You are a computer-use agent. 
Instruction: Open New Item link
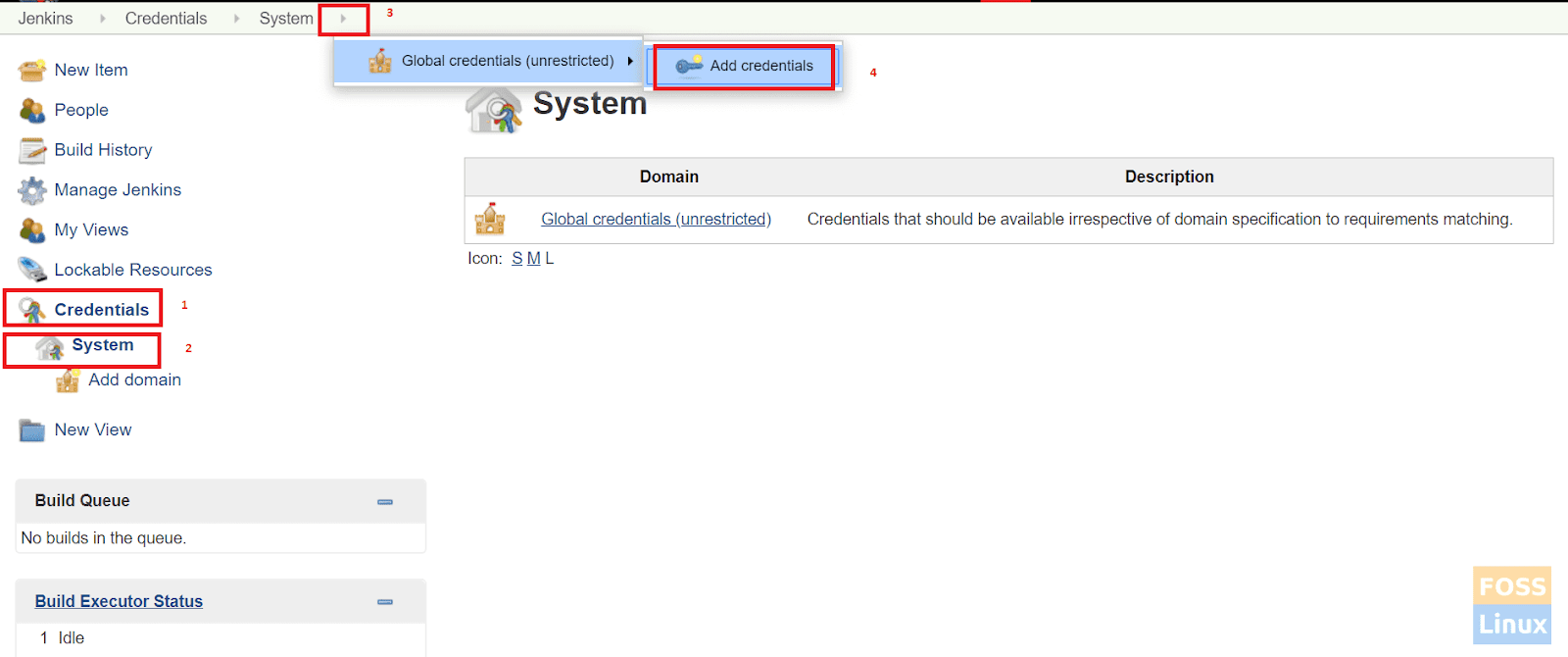point(91,71)
